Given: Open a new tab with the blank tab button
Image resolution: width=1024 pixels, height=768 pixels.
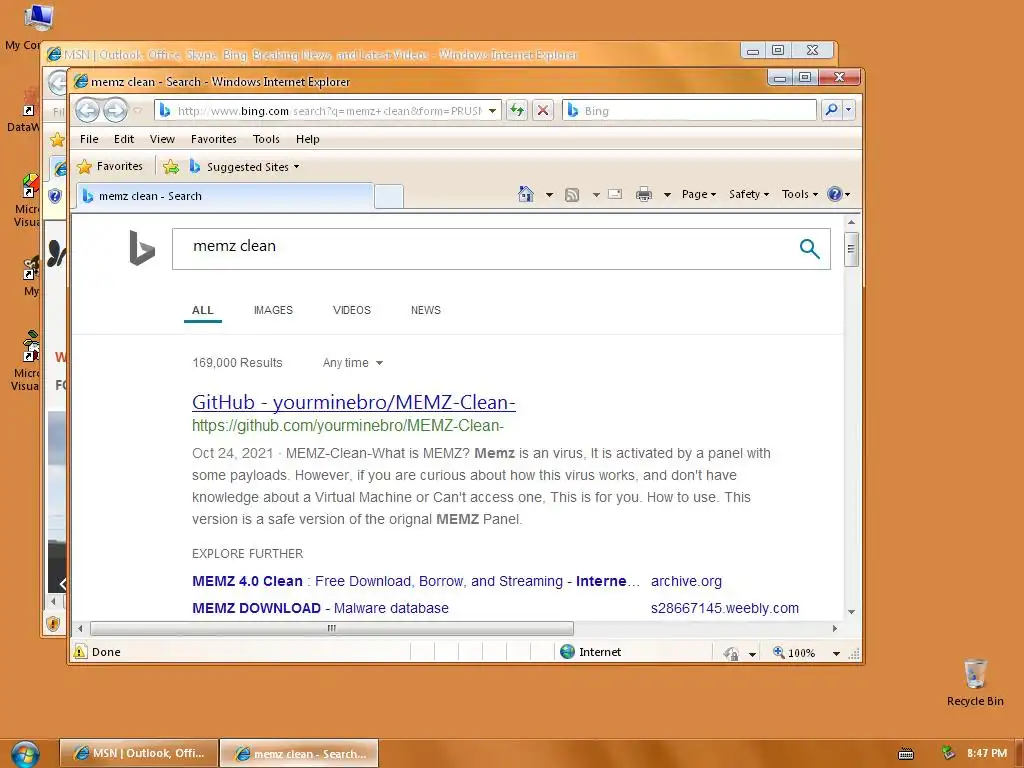Looking at the screenshot, I should [x=389, y=197].
